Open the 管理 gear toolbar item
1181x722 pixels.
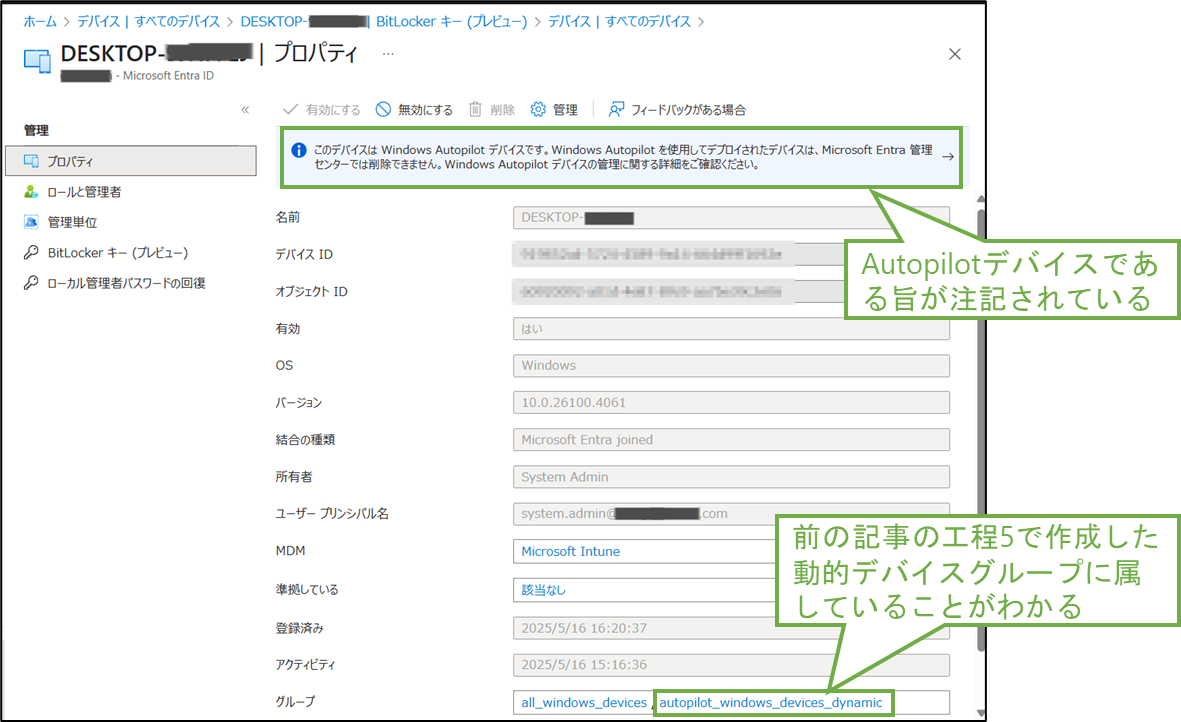(x=554, y=110)
